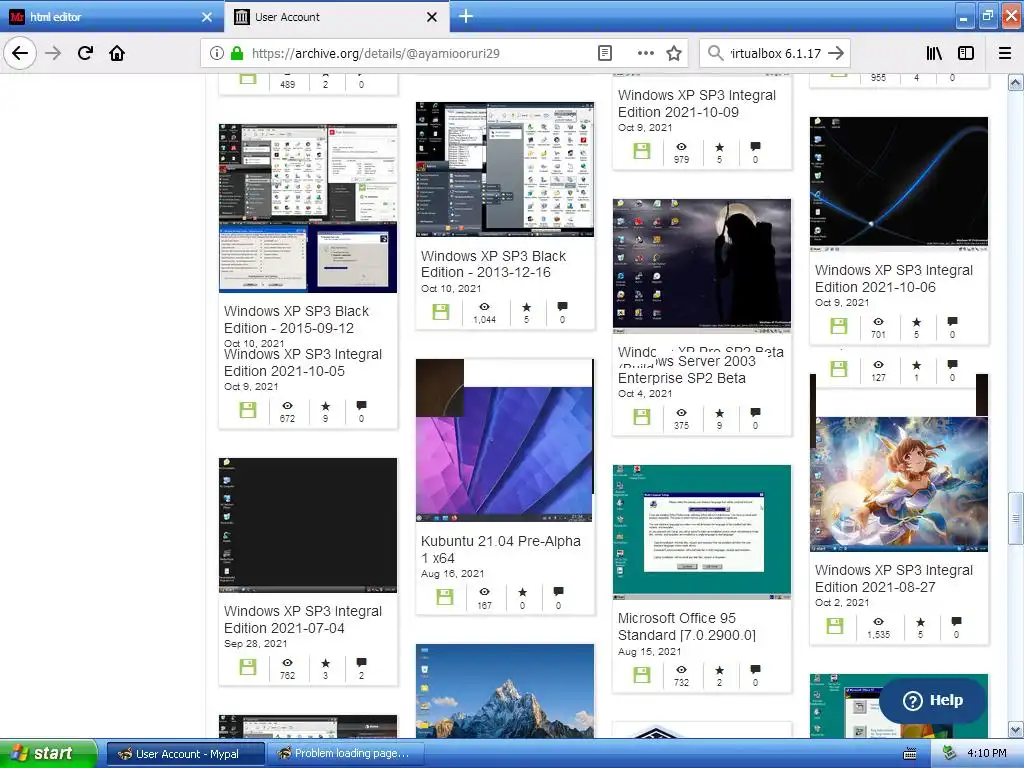Bookmark this page with the star icon
This screenshot has width=1024, height=768.
point(674,53)
